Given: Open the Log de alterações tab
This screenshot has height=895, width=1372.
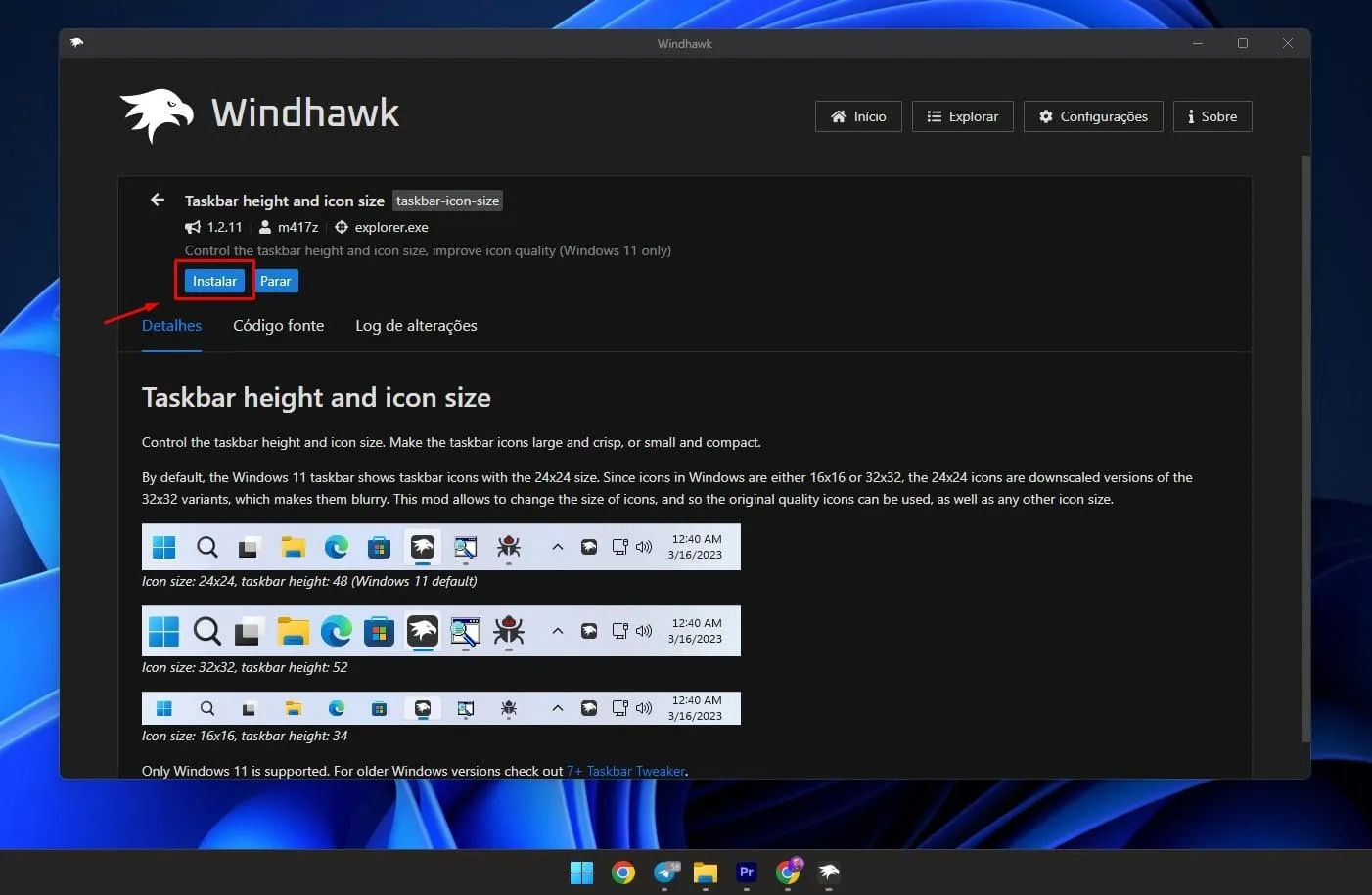Looking at the screenshot, I should 416,326.
